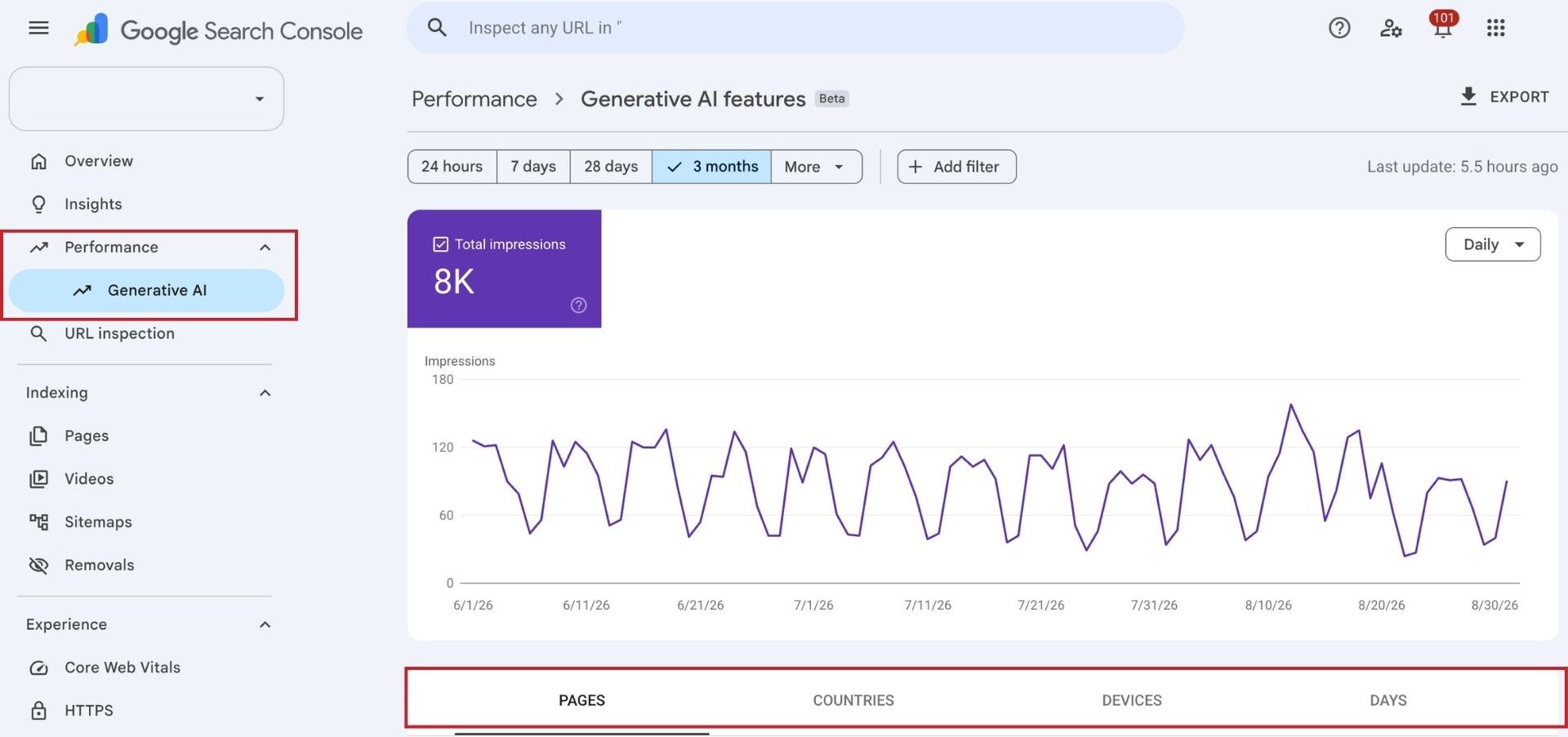
Task: Click the Sitemaps icon
Action: click(x=38, y=522)
